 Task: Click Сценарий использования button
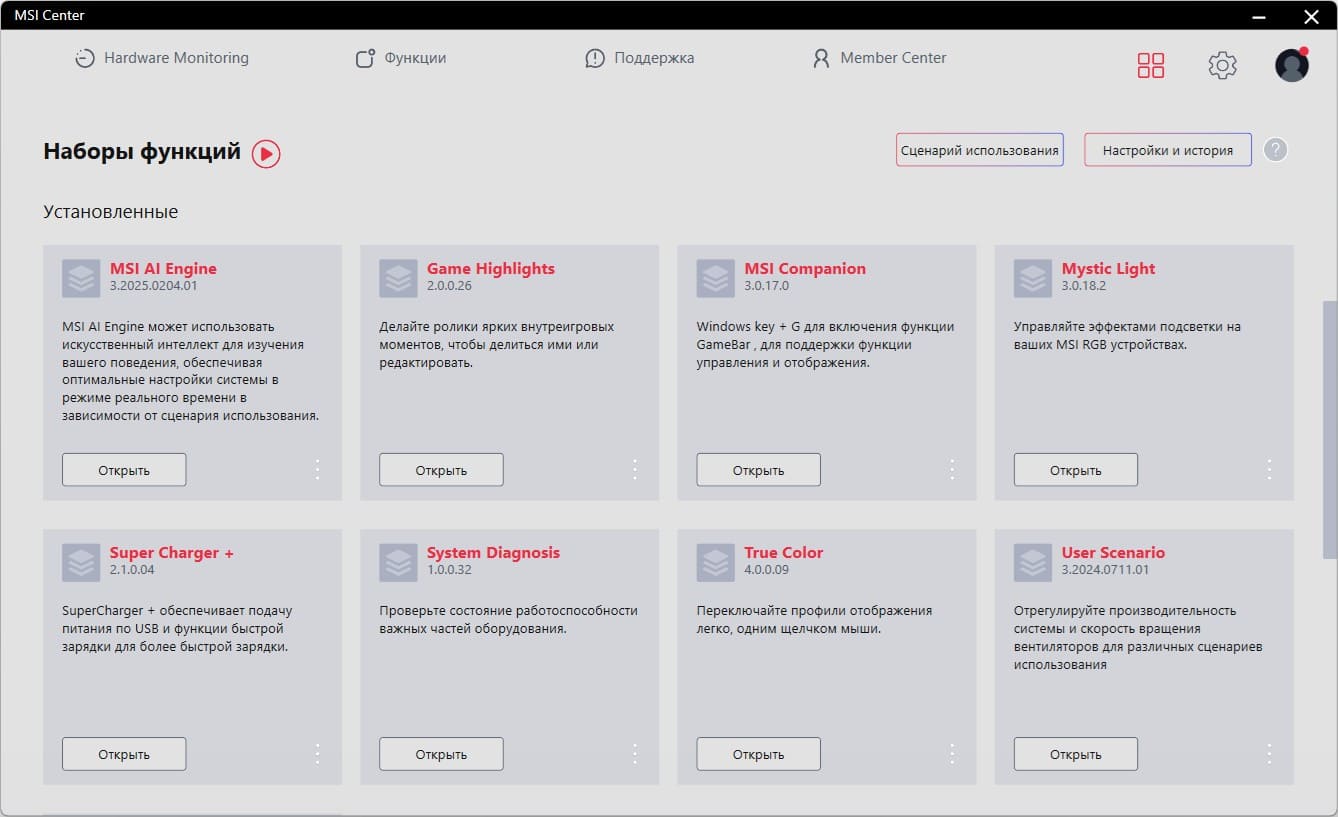980,150
